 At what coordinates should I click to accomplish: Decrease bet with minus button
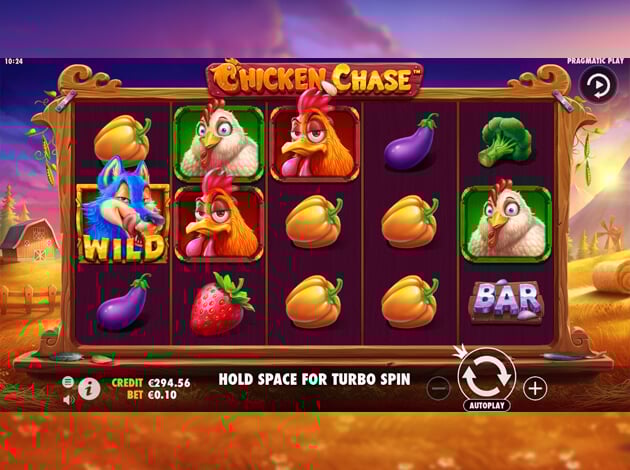pos(438,388)
